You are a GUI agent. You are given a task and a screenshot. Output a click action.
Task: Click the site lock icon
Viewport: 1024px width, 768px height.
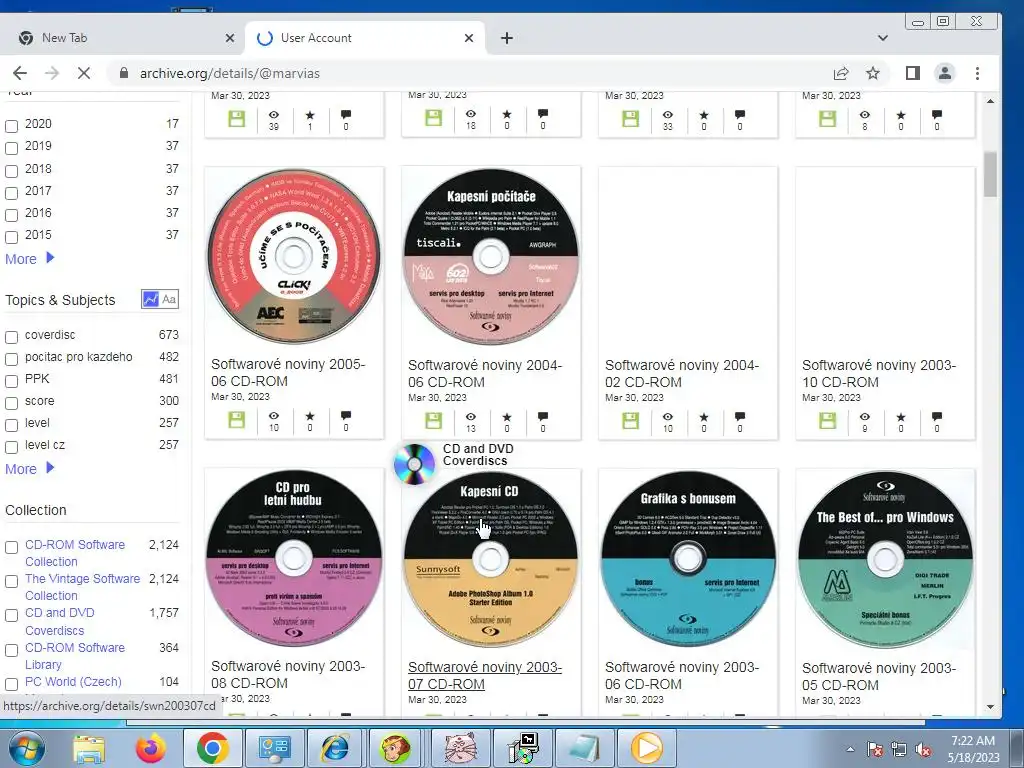click(x=123, y=73)
